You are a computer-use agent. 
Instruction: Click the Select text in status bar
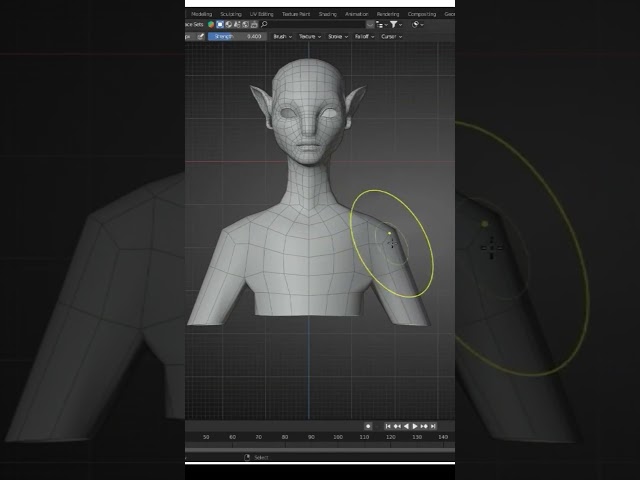pyautogui.click(x=261, y=458)
